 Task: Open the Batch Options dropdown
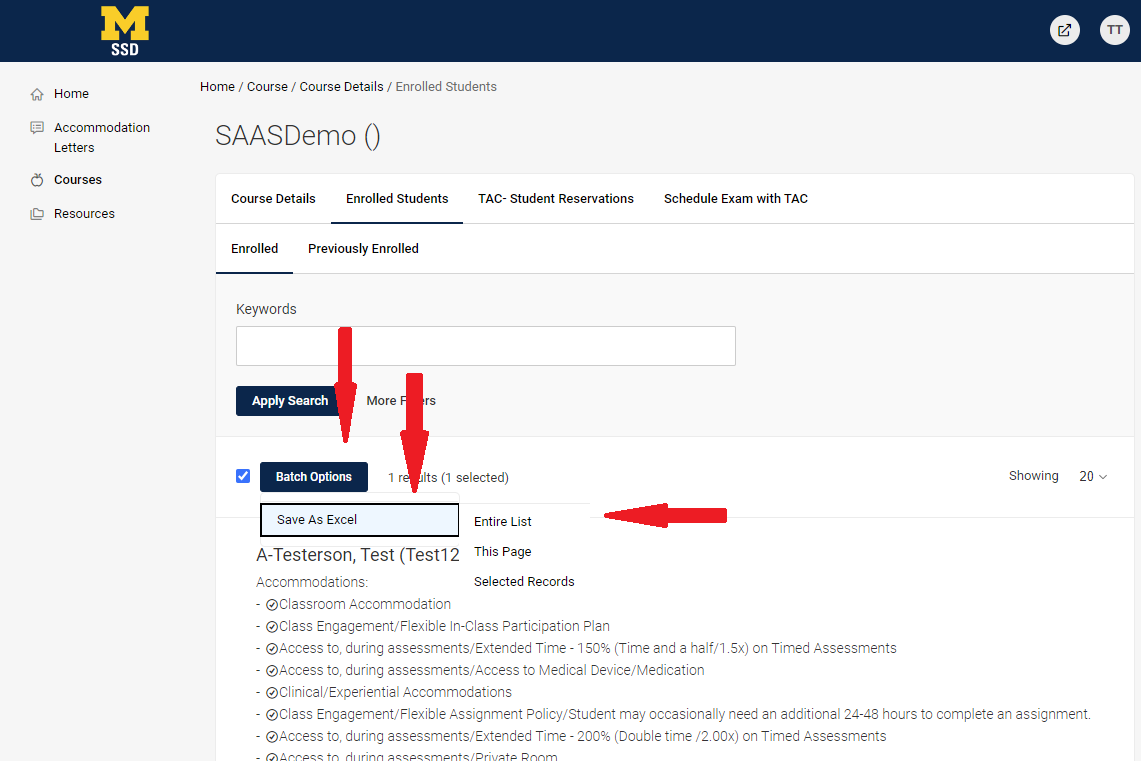(313, 477)
